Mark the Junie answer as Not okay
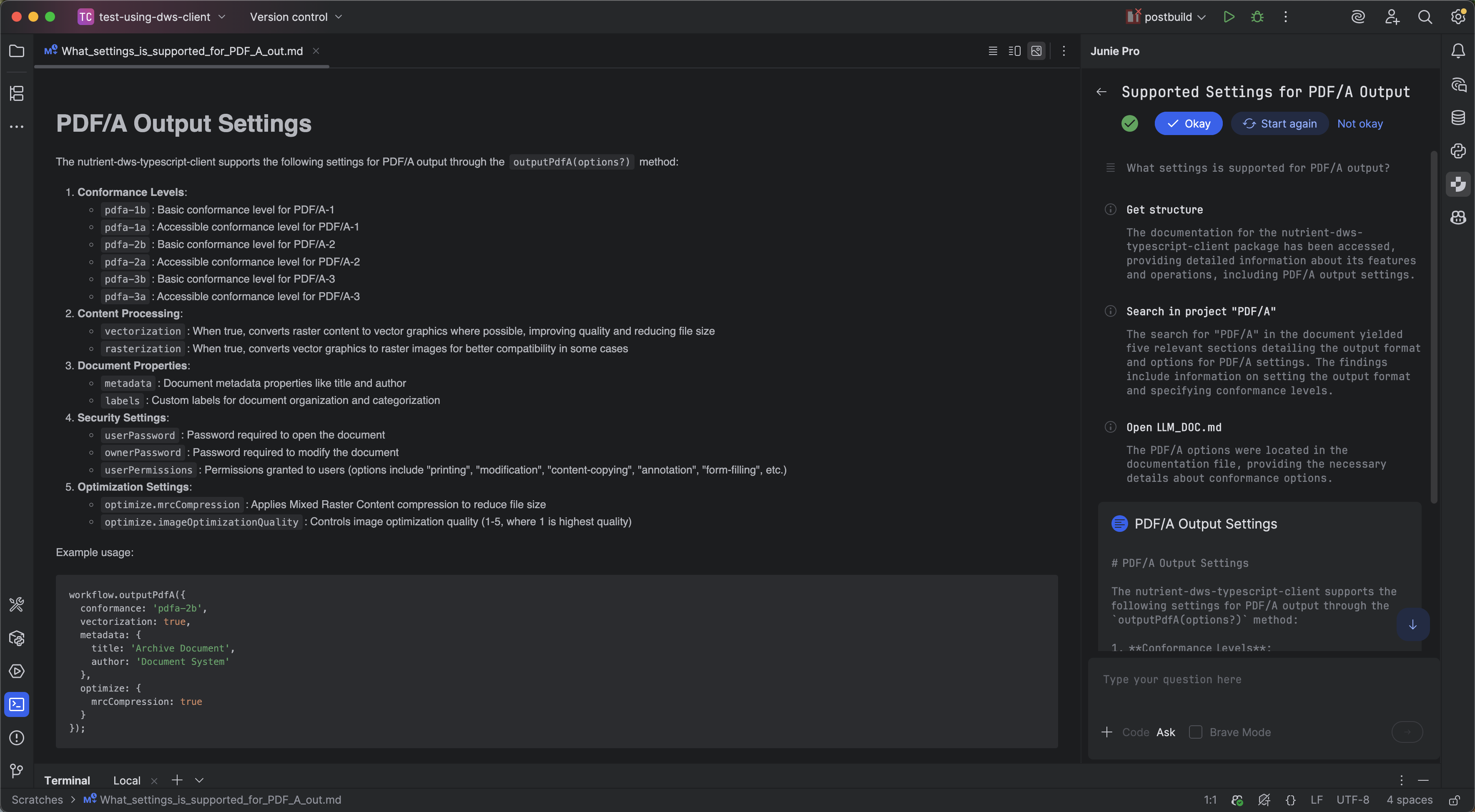 pos(1360,123)
